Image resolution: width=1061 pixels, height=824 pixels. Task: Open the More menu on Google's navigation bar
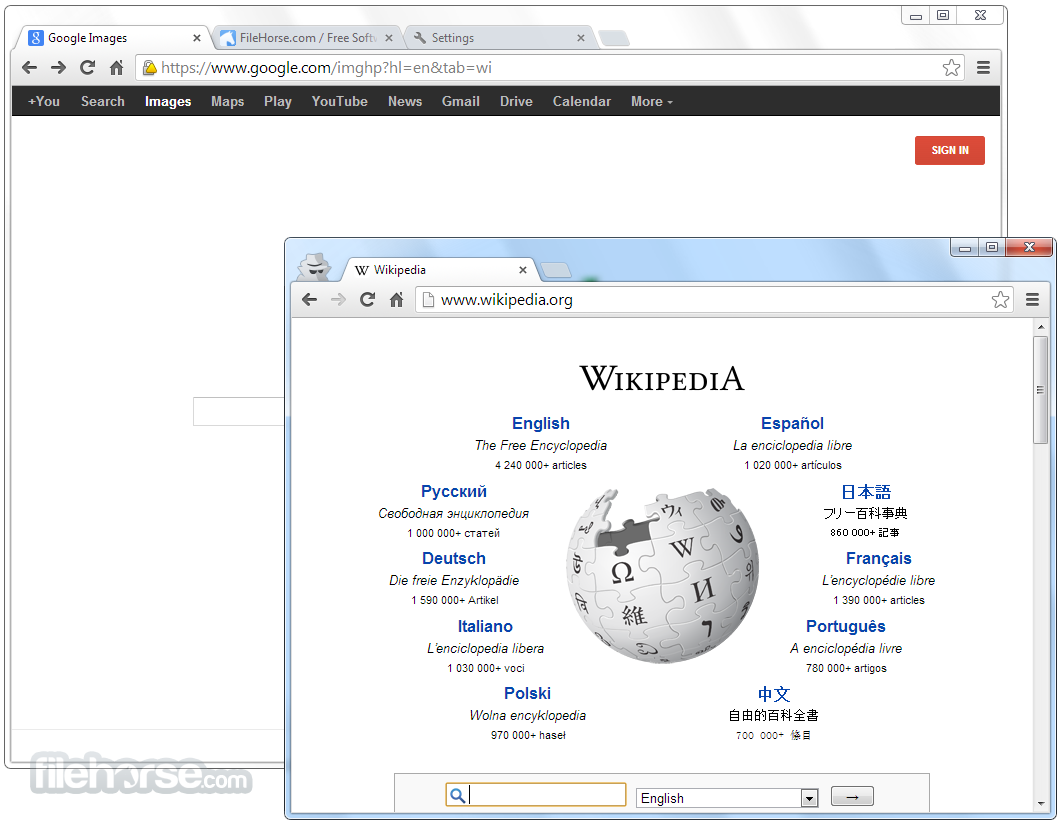tap(651, 101)
